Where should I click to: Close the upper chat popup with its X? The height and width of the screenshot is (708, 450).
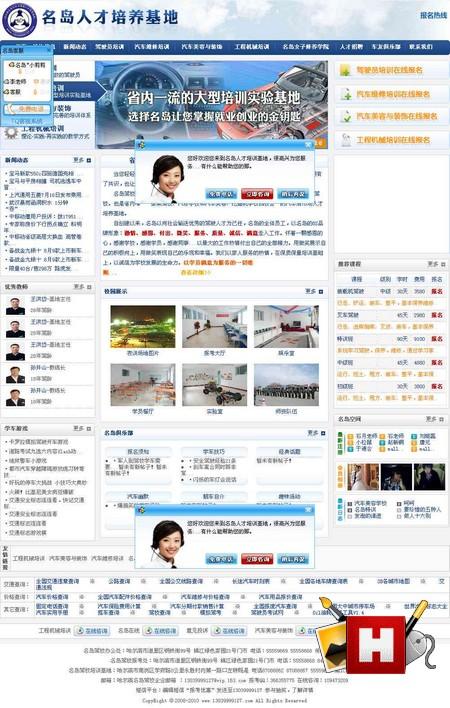click(x=308, y=144)
